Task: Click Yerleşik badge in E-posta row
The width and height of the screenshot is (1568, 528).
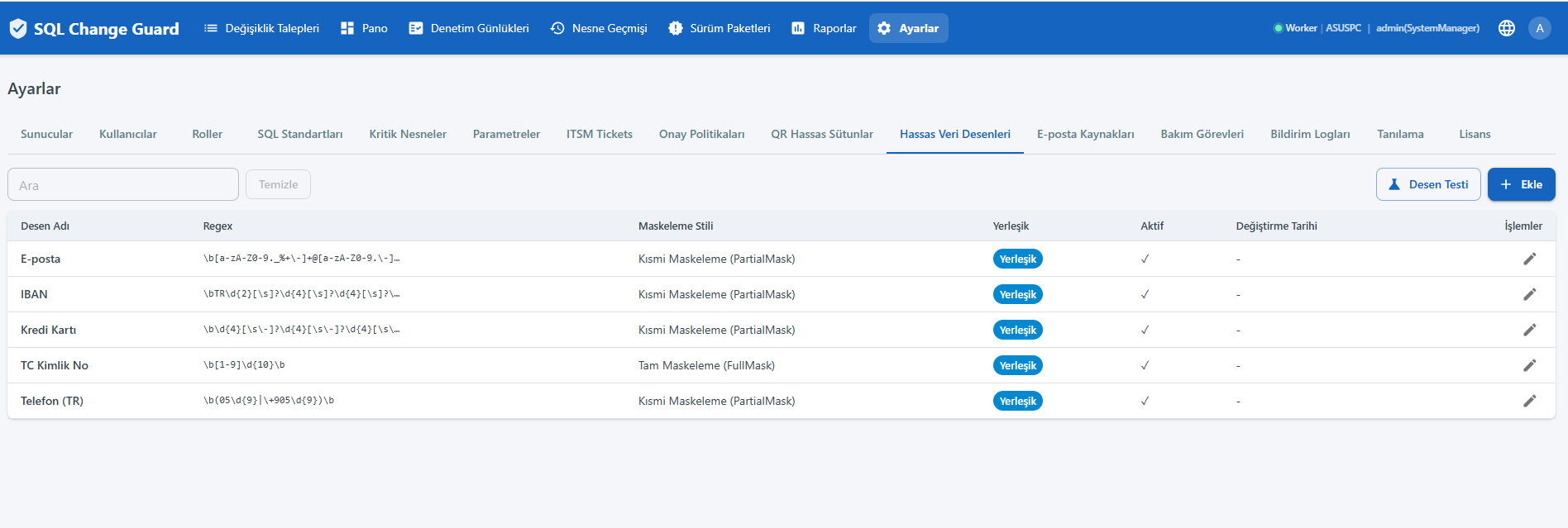Action: click(x=1017, y=259)
